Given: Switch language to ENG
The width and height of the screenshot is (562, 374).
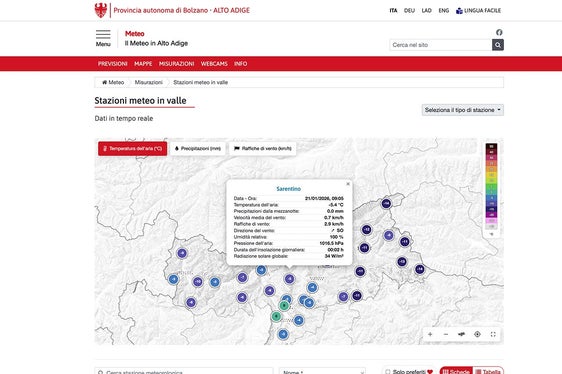Looking at the screenshot, I should point(444,11).
